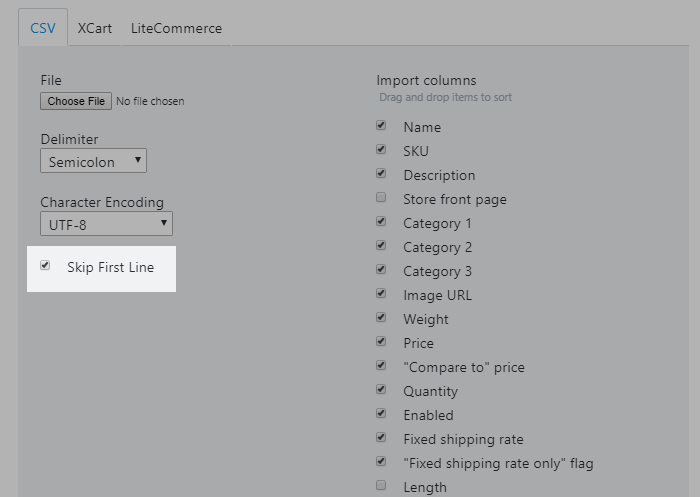Click the Choose File button
Viewport: 700px width, 497px height.
point(76,101)
